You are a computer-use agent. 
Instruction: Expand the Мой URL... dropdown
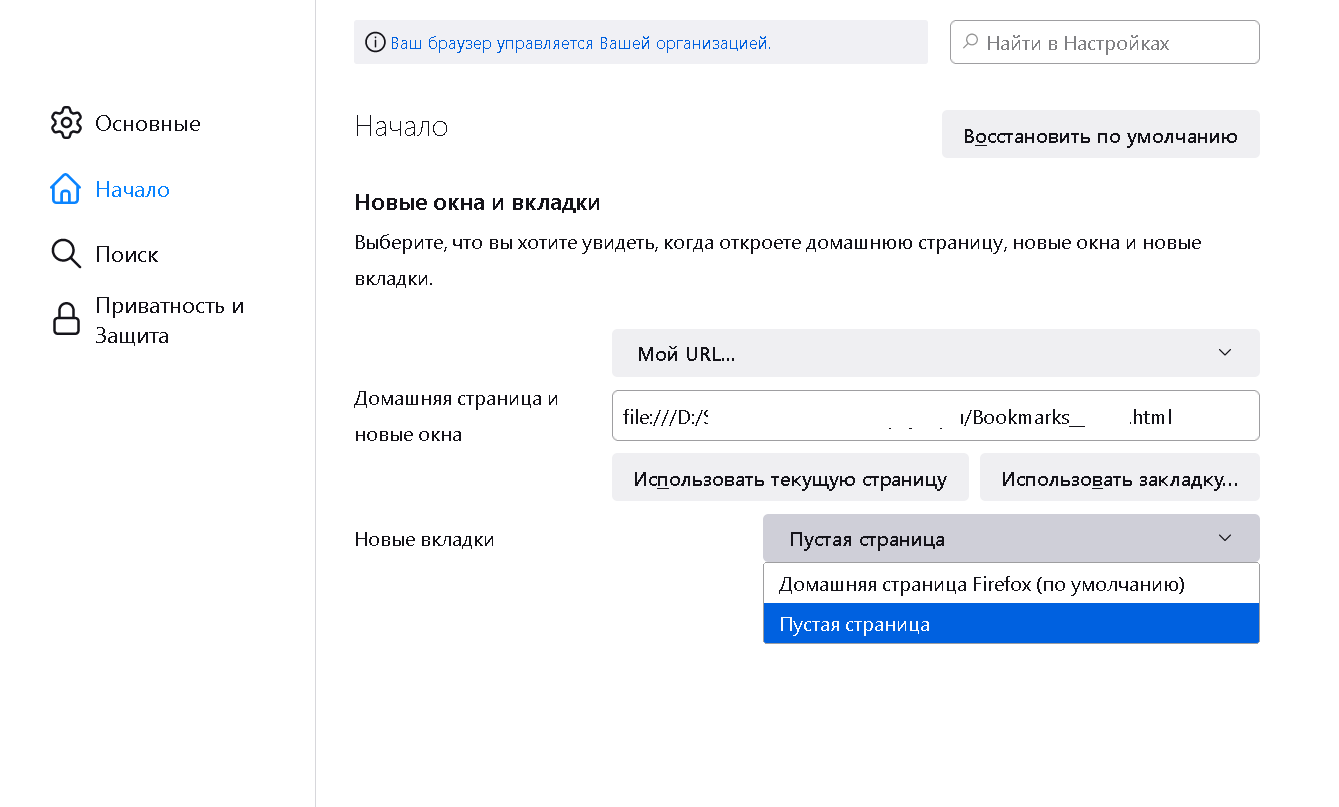click(935, 353)
